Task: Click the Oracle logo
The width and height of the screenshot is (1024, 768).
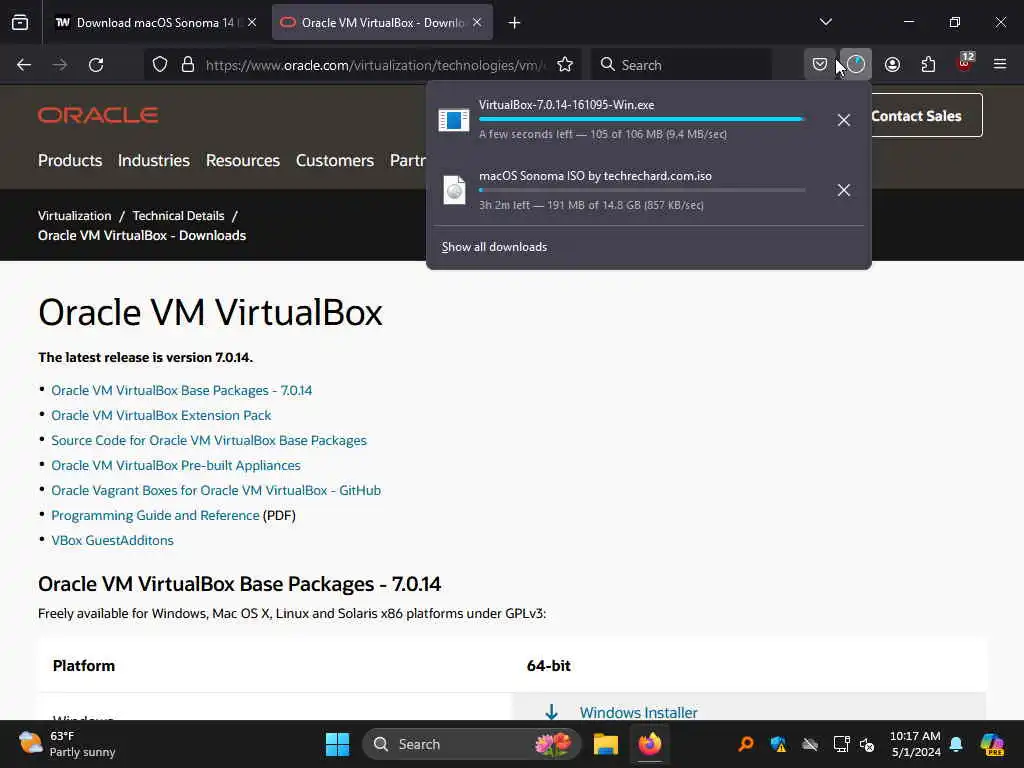Action: [x=98, y=116]
